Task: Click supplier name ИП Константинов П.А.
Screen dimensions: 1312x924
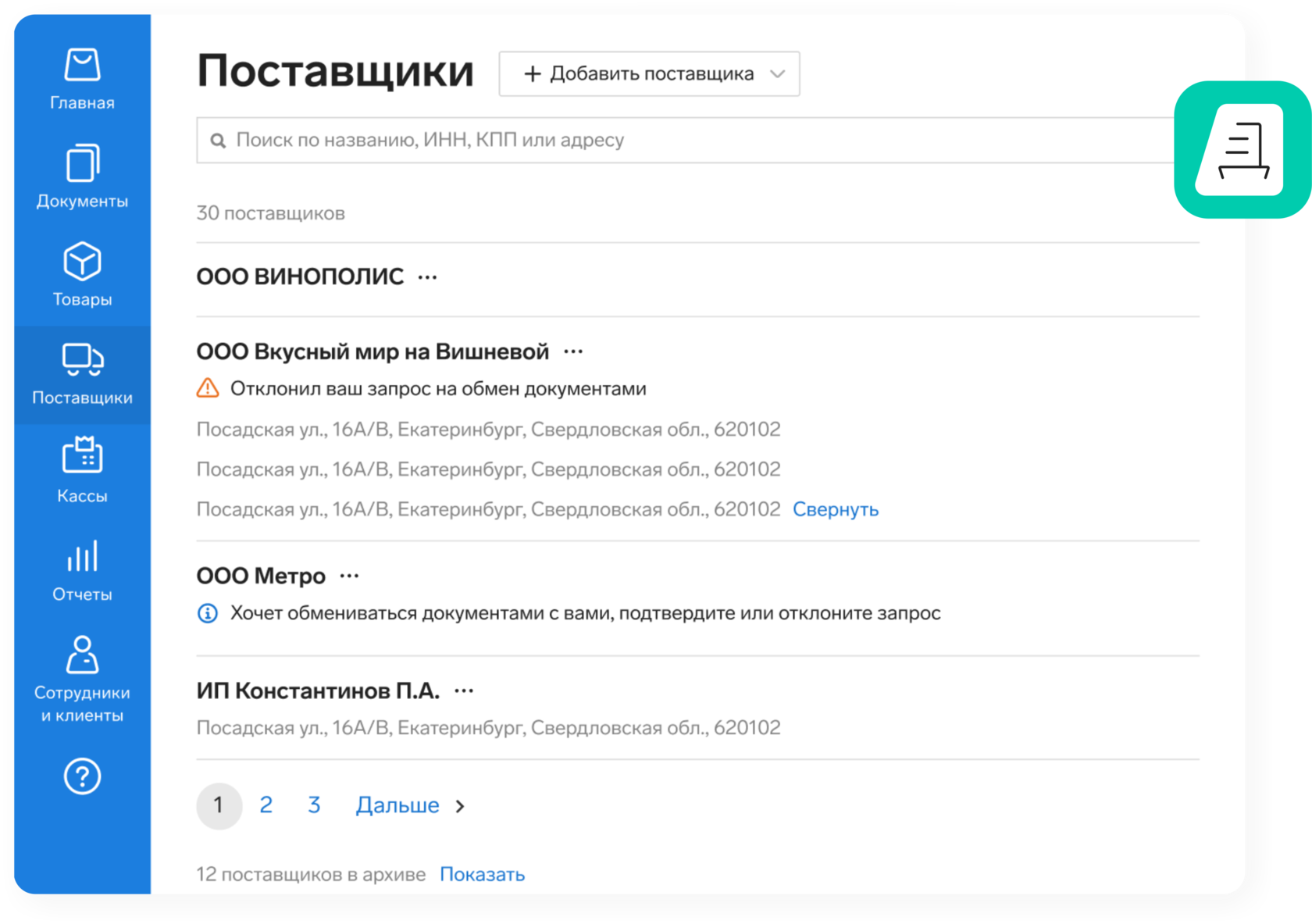Action: click(x=318, y=690)
